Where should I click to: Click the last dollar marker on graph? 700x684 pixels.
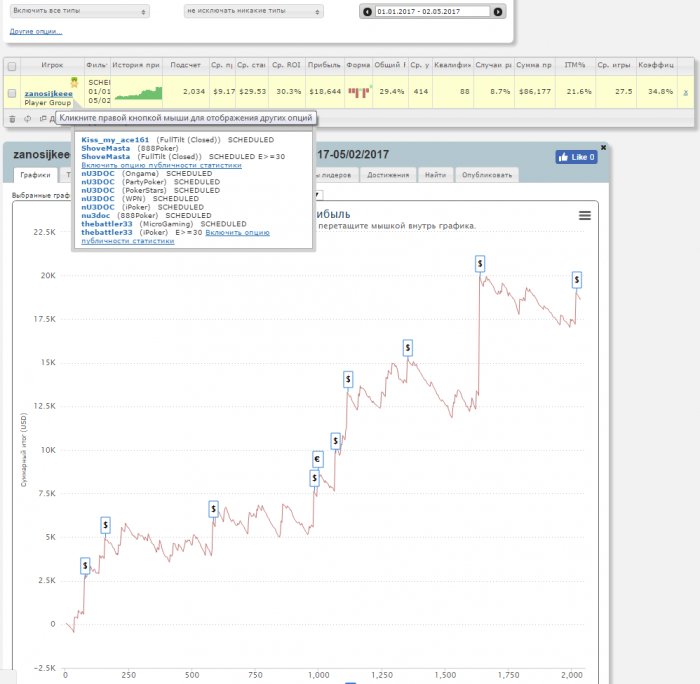(x=577, y=280)
